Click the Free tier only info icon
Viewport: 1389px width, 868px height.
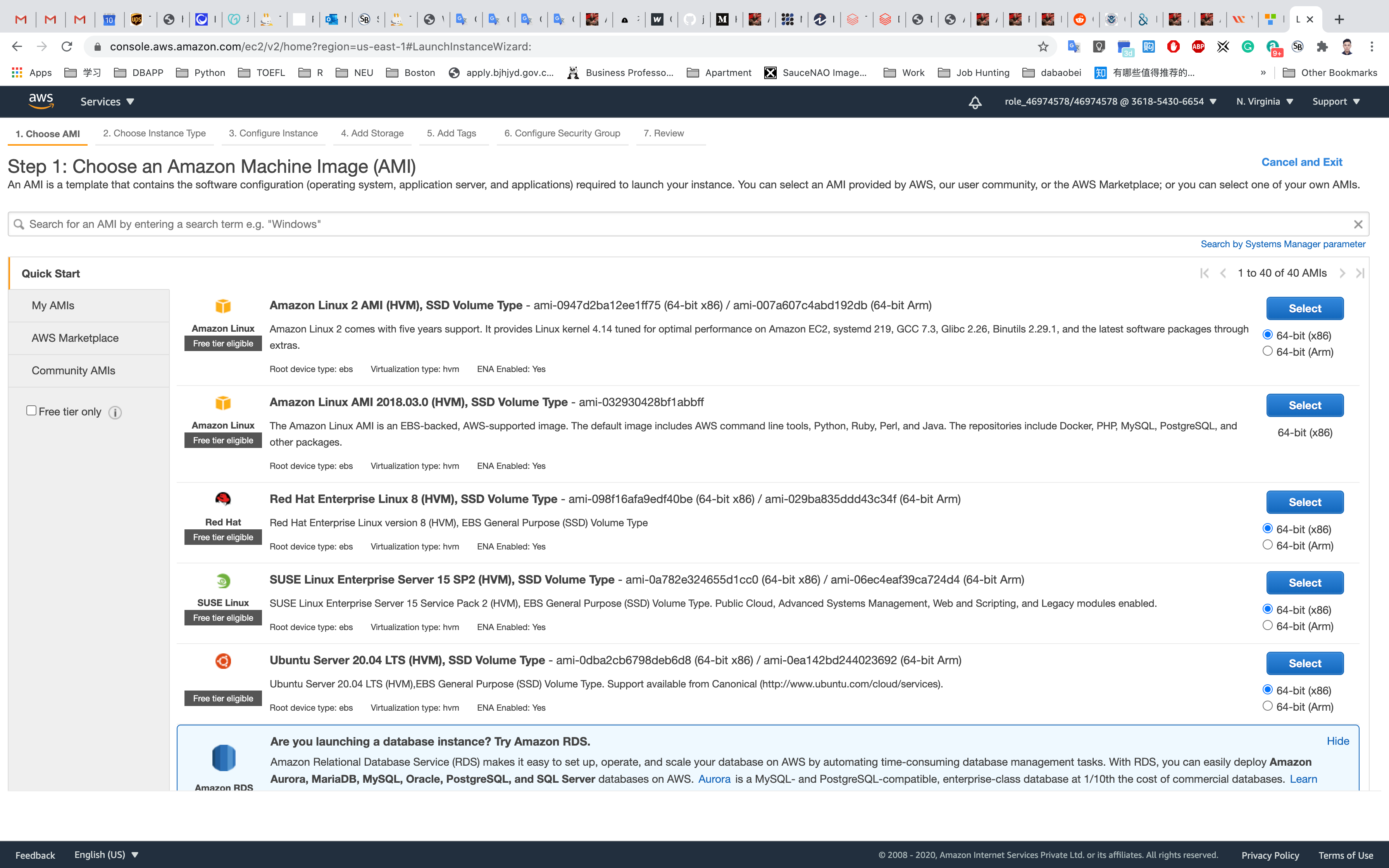tap(115, 413)
